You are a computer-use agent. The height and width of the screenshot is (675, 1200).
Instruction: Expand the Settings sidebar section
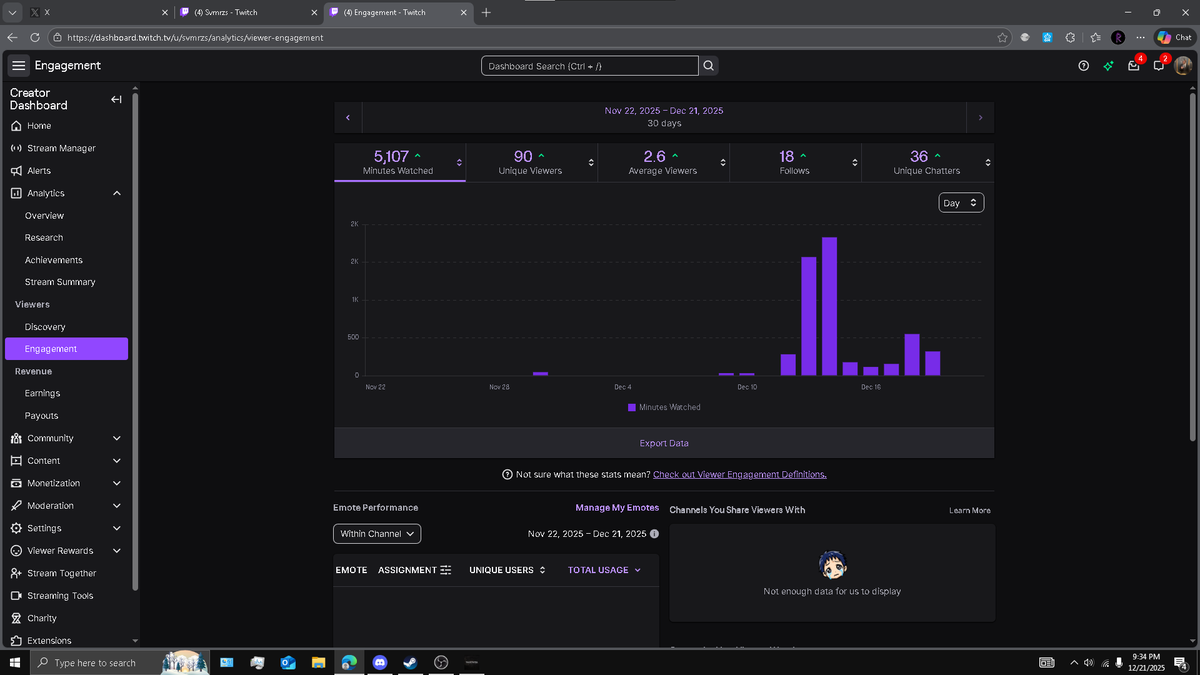pyautogui.click(x=117, y=528)
